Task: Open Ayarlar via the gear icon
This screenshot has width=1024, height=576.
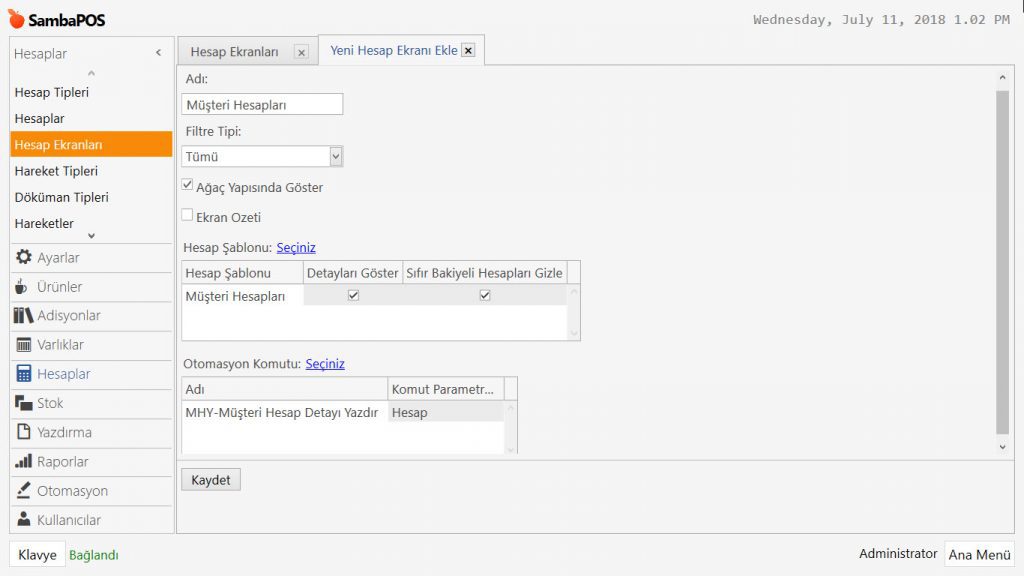Action: (24, 257)
